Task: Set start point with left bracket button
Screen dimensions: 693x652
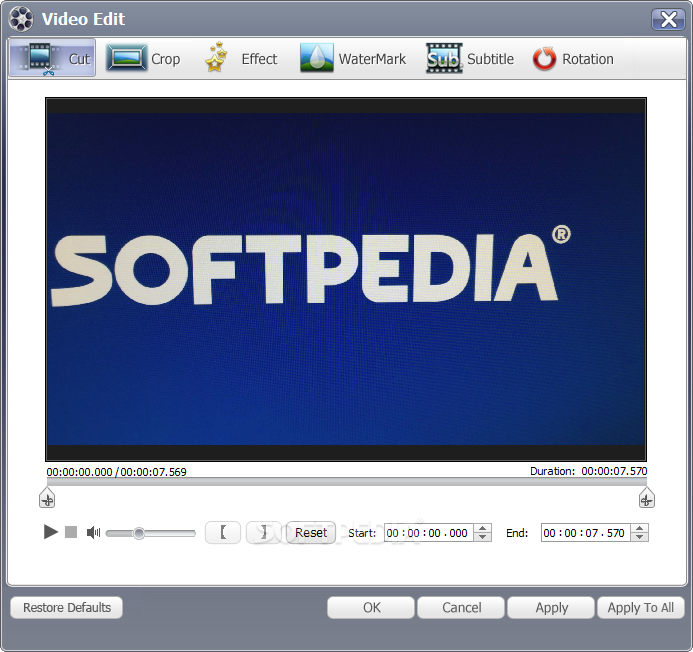Action: (x=223, y=532)
